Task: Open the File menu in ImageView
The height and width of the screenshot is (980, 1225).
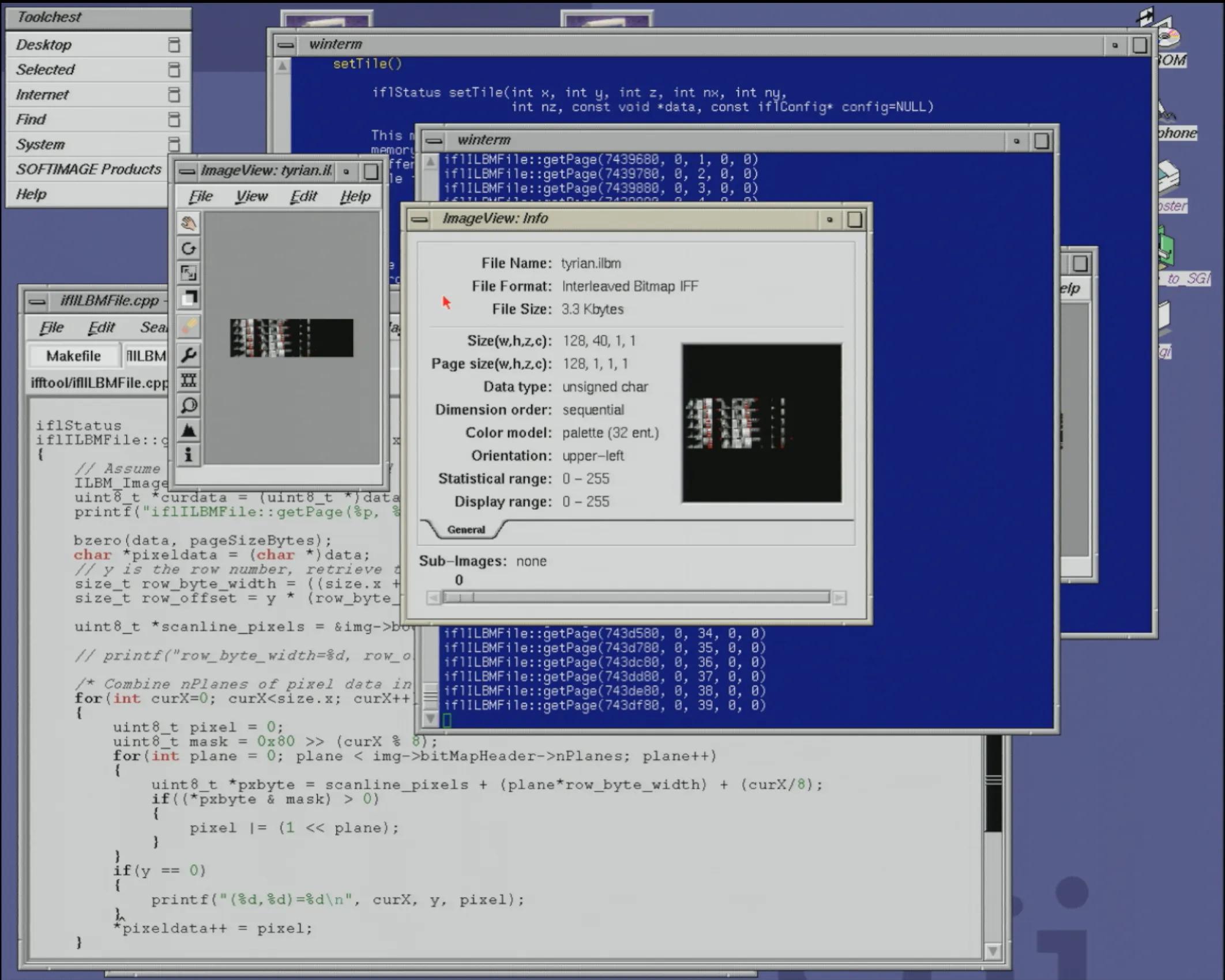Action: 201,197
